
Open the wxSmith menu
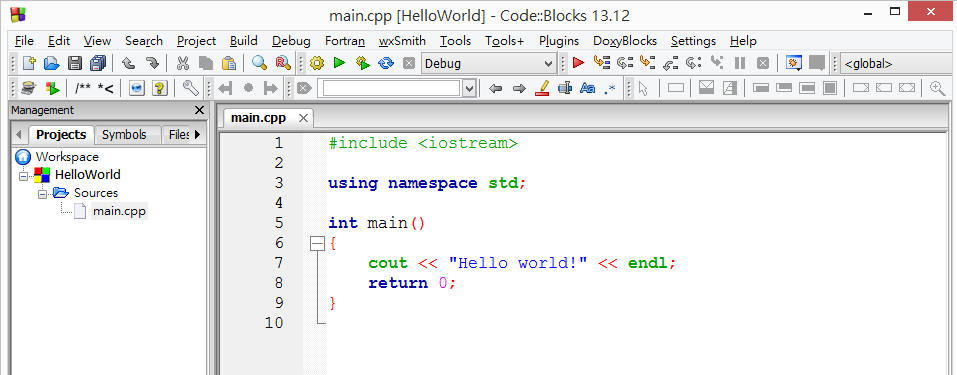pos(402,41)
